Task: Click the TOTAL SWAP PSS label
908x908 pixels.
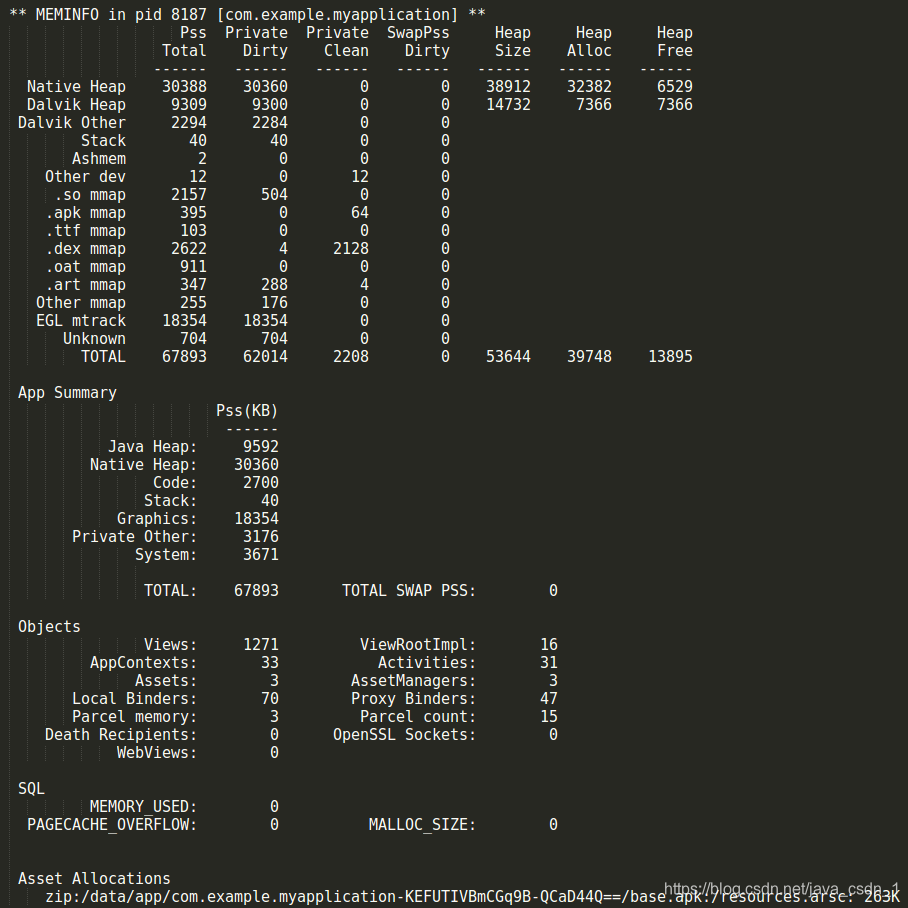Action: (x=409, y=590)
